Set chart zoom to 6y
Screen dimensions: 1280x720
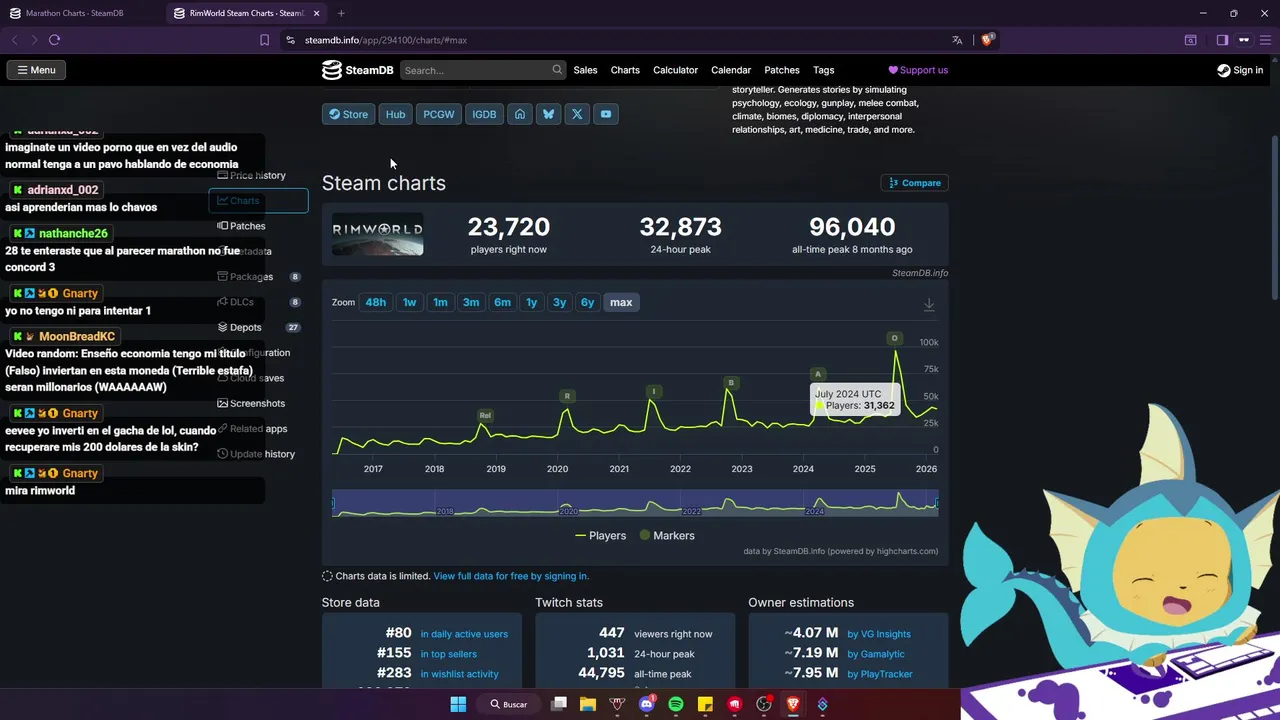tap(588, 302)
